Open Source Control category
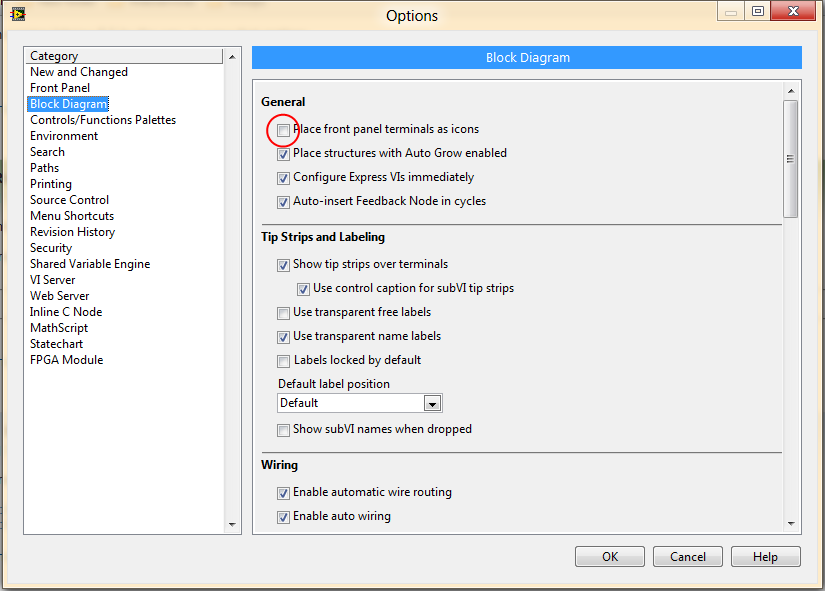 coord(69,200)
